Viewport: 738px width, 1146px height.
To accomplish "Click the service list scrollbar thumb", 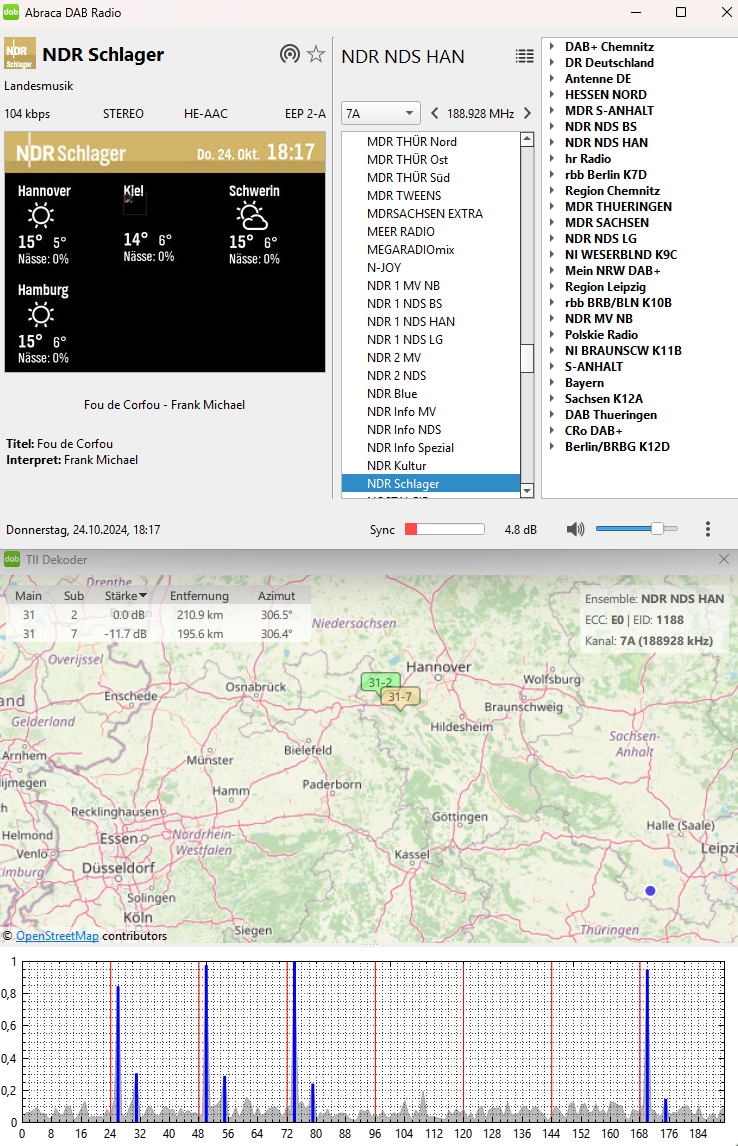I will click(527, 358).
